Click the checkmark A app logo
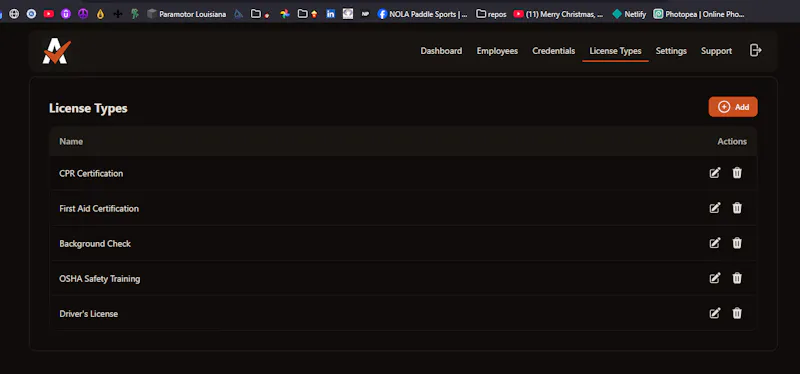 [x=57, y=51]
